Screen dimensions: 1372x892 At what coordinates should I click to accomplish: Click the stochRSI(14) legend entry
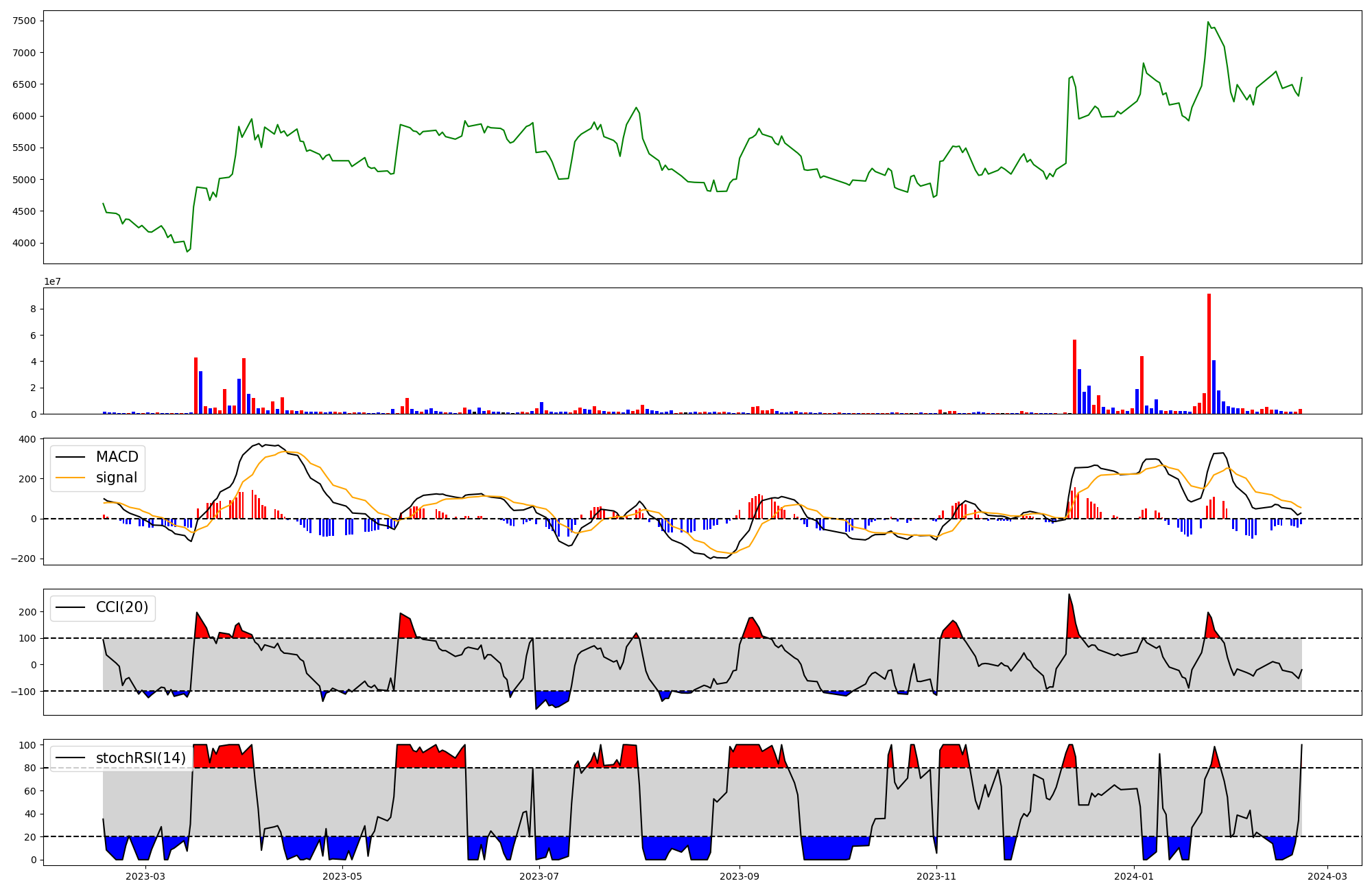[x=141, y=758]
